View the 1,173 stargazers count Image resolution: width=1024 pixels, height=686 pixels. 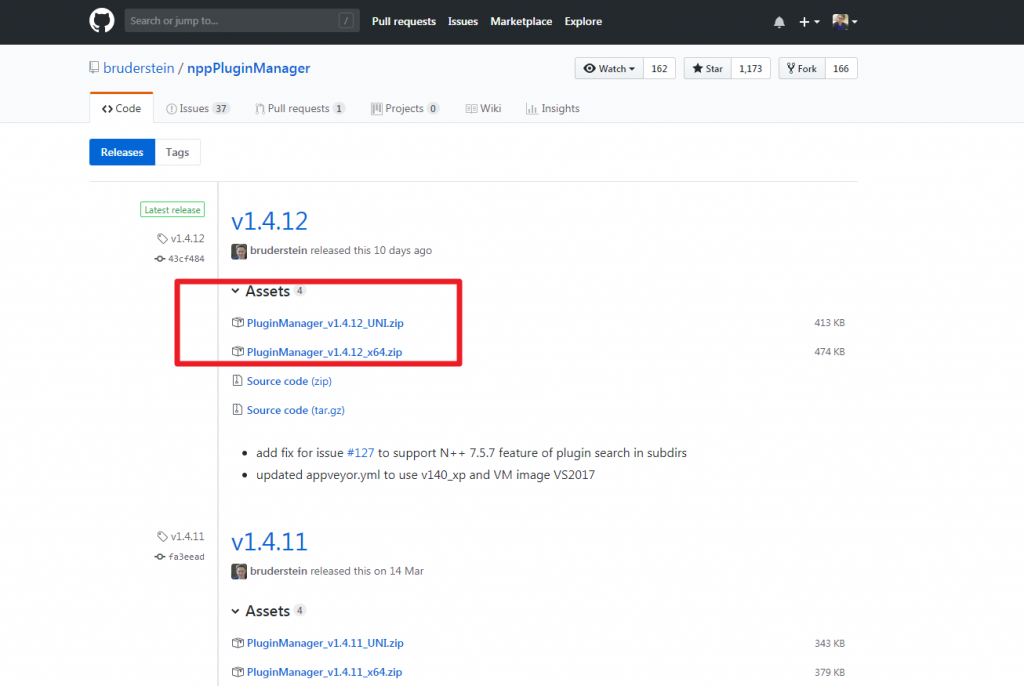click(x=750, y=69)
